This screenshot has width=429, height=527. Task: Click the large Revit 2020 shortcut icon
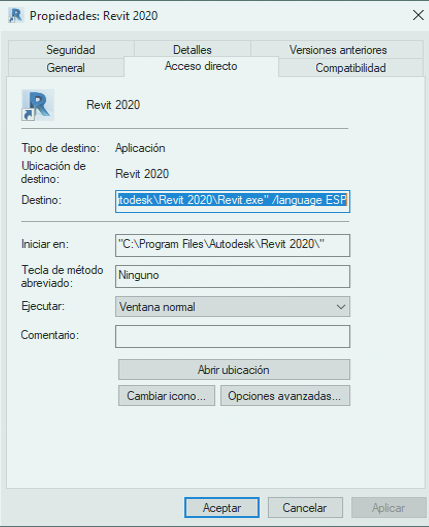(38, 105)
